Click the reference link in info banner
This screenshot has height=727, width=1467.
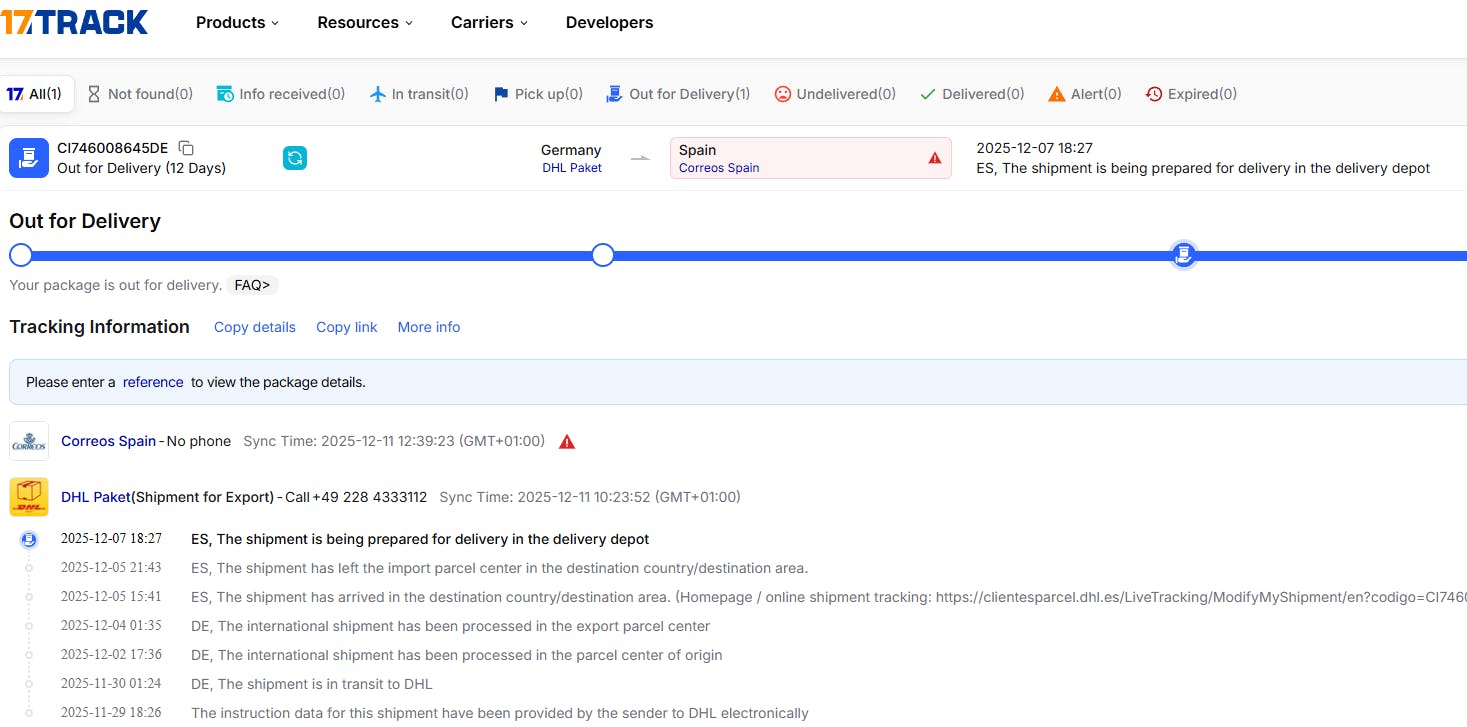[153, 382]
